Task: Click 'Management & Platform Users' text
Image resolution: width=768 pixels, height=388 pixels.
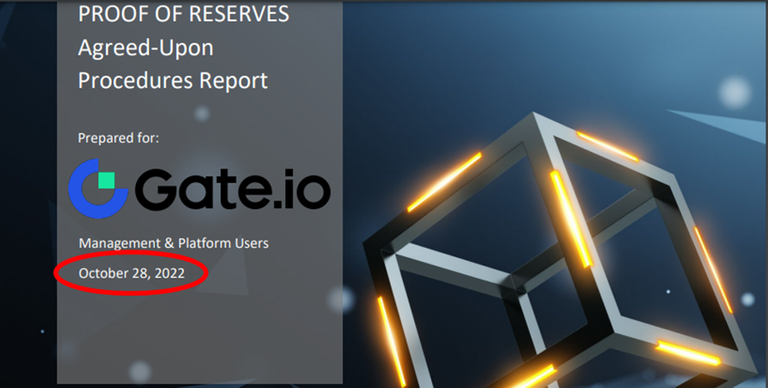Action: (x=173, y=243)
